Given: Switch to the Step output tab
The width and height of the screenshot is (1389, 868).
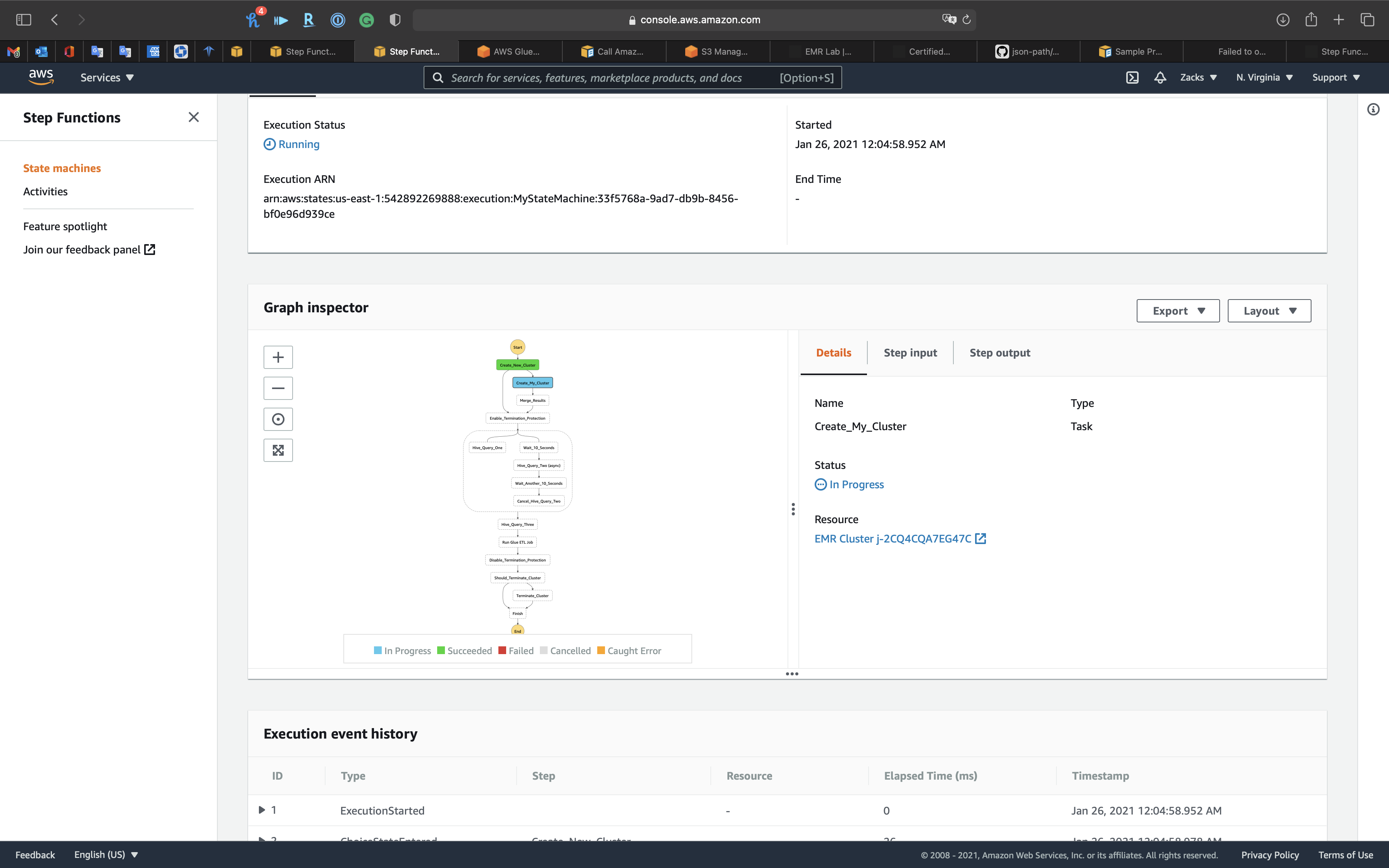Looking at the screenshot, I should (x=999, y=353).
